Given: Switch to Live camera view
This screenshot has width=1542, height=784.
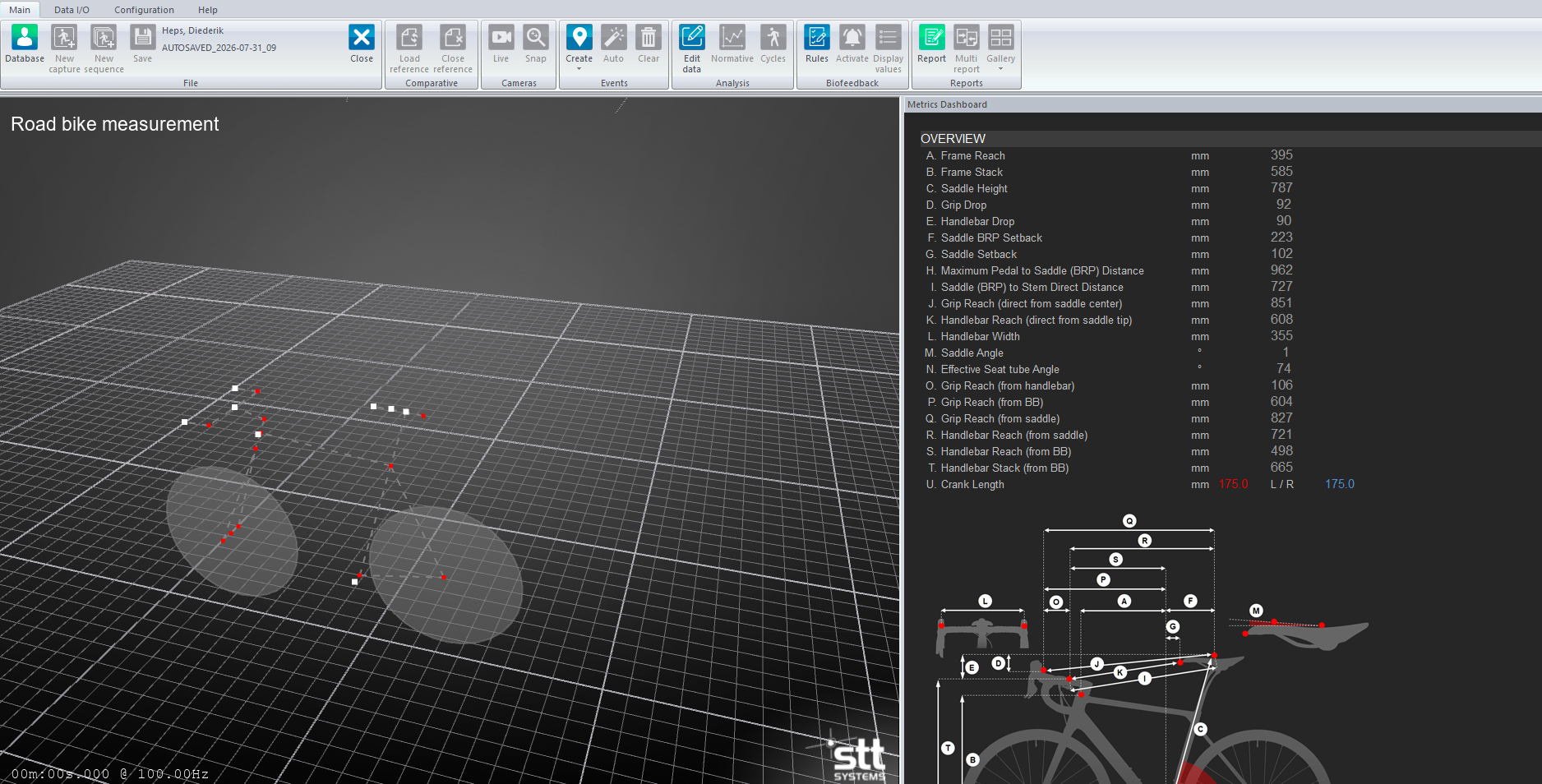Looking at the screenshot, I should click(501, 44).
